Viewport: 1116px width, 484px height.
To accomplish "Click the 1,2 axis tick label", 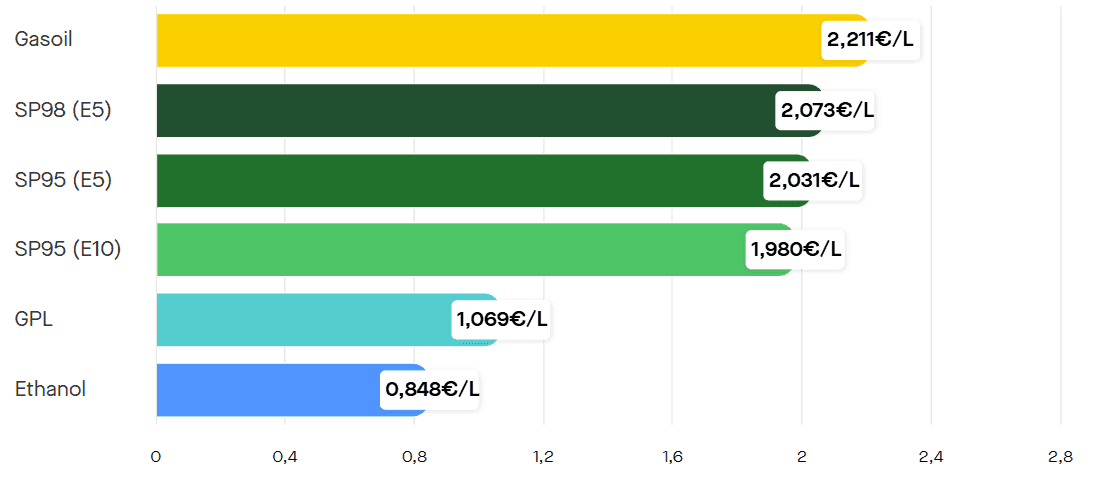I will click(544, 457).
